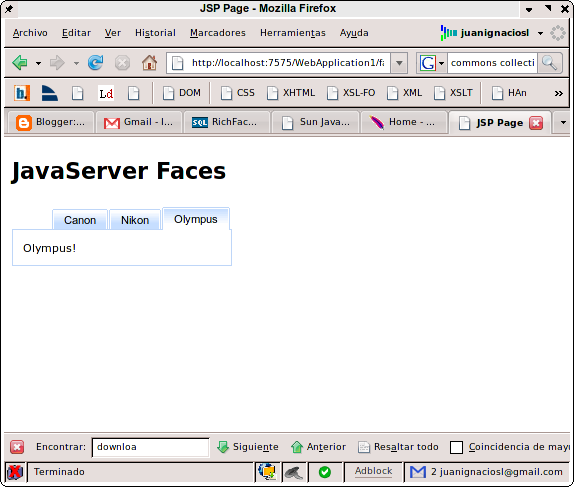This screenshot has width=574, height=487.
Task: Reload the page with the refresh icon
Action: (96, 63)
